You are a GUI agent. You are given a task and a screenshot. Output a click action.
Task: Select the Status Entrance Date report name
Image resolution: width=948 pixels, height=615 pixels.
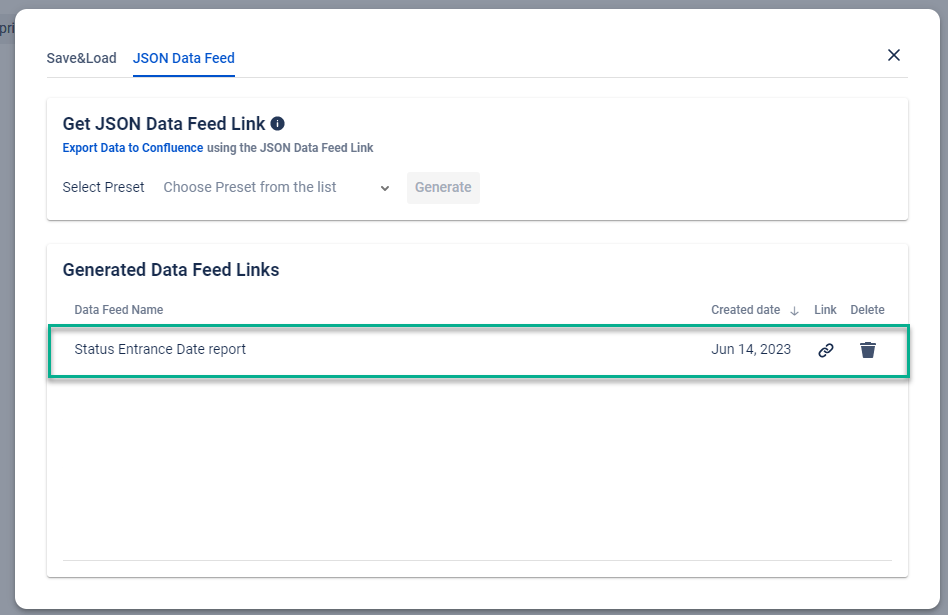coord(160,349)
